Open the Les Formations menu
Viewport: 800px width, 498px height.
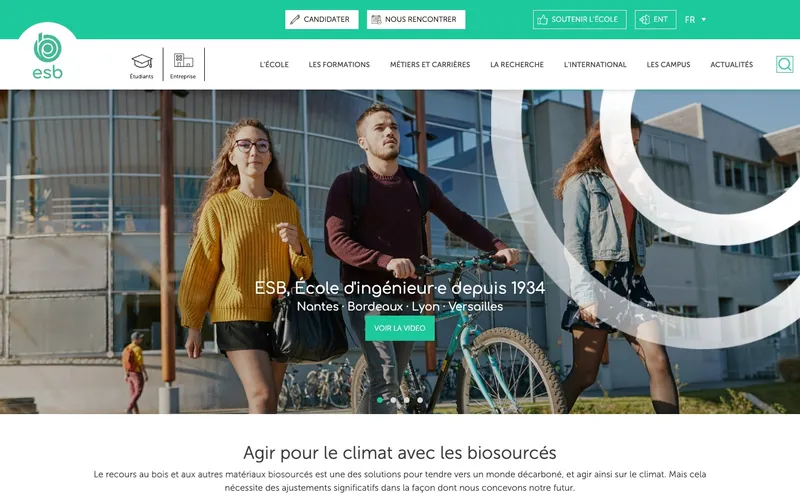[x=339, y=64]
